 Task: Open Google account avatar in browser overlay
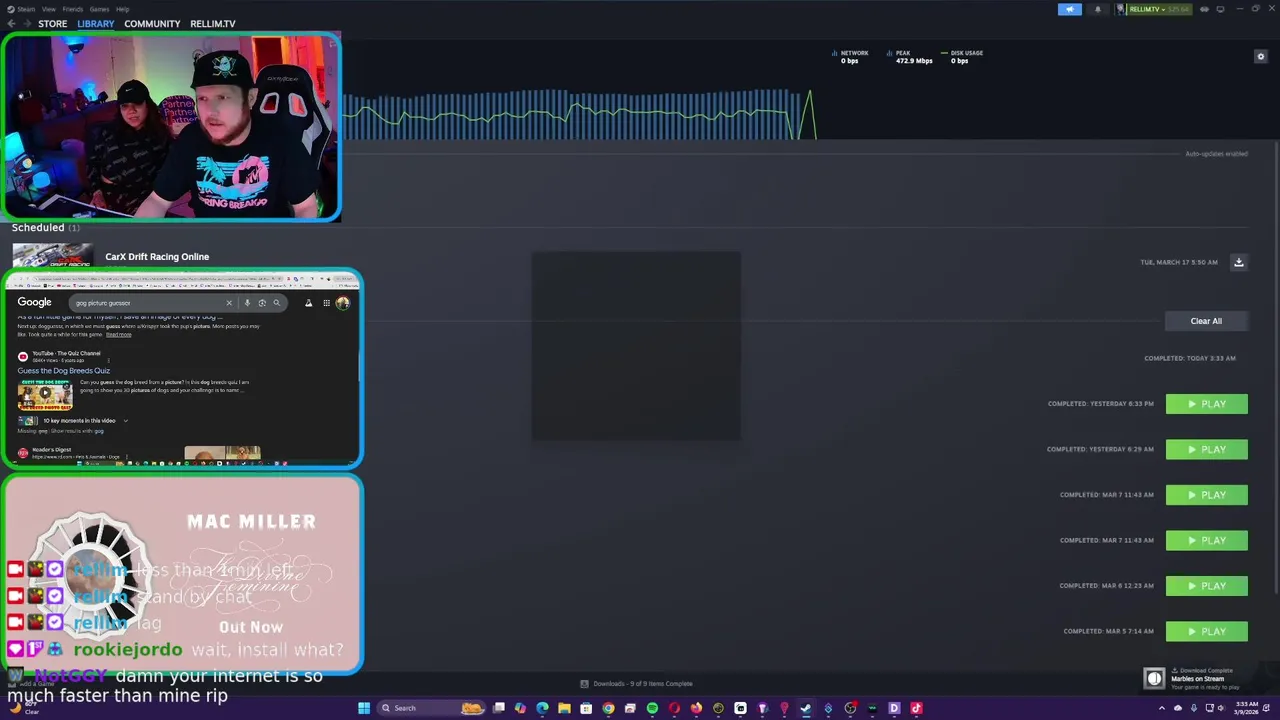(343, 303)
